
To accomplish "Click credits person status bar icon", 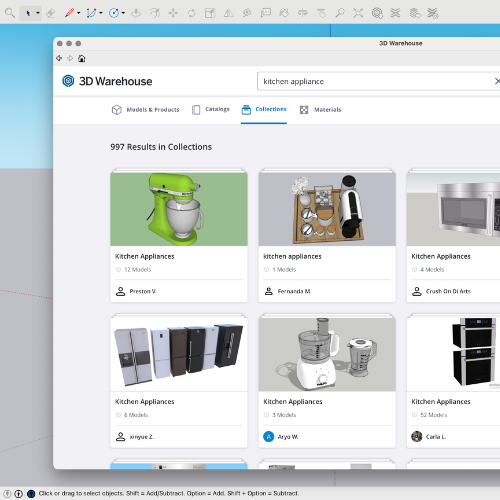I will tap(19, 494).
